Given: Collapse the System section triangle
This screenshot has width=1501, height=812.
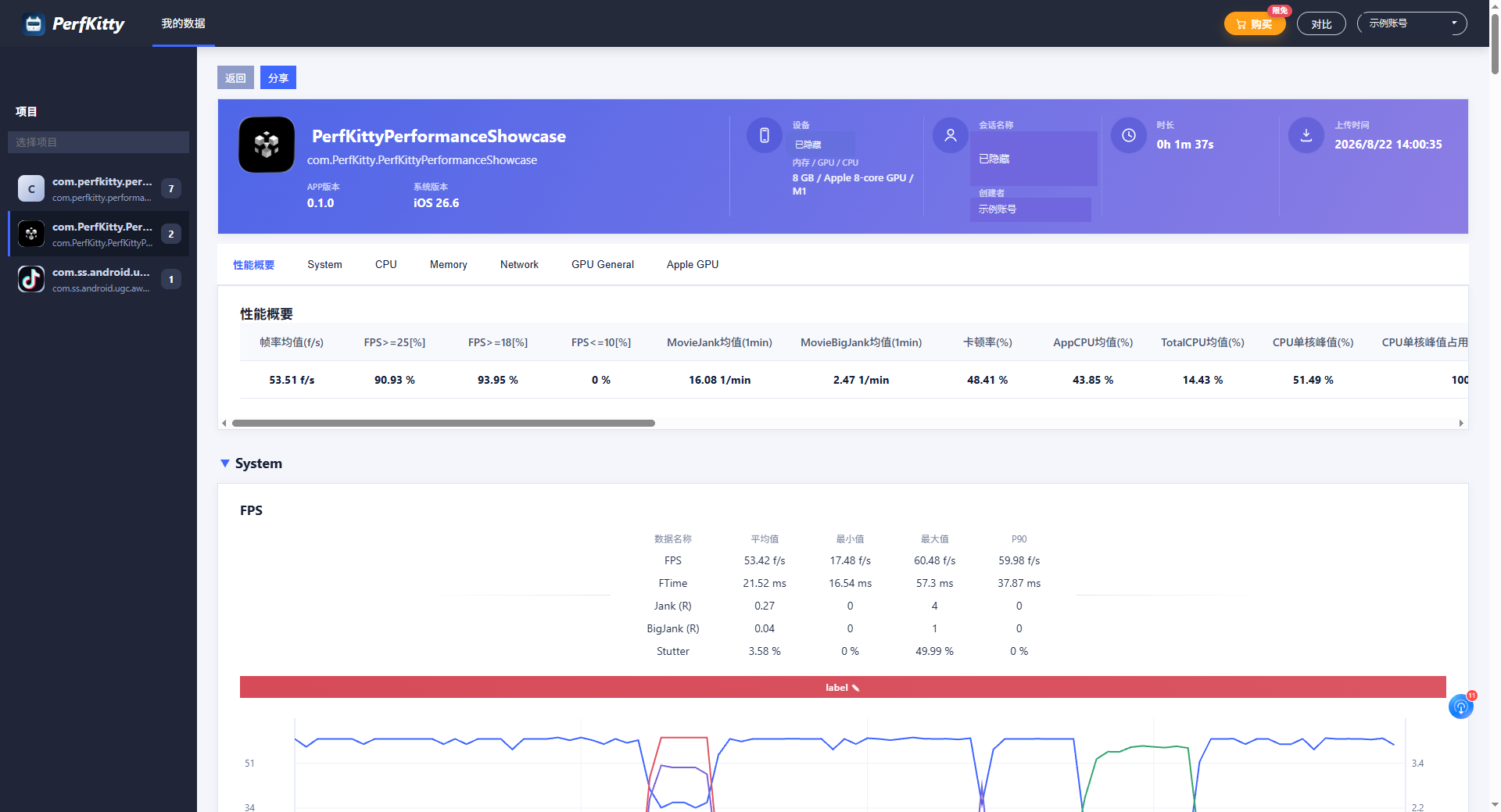Looking at the screenshot, I should click(225, 463).
